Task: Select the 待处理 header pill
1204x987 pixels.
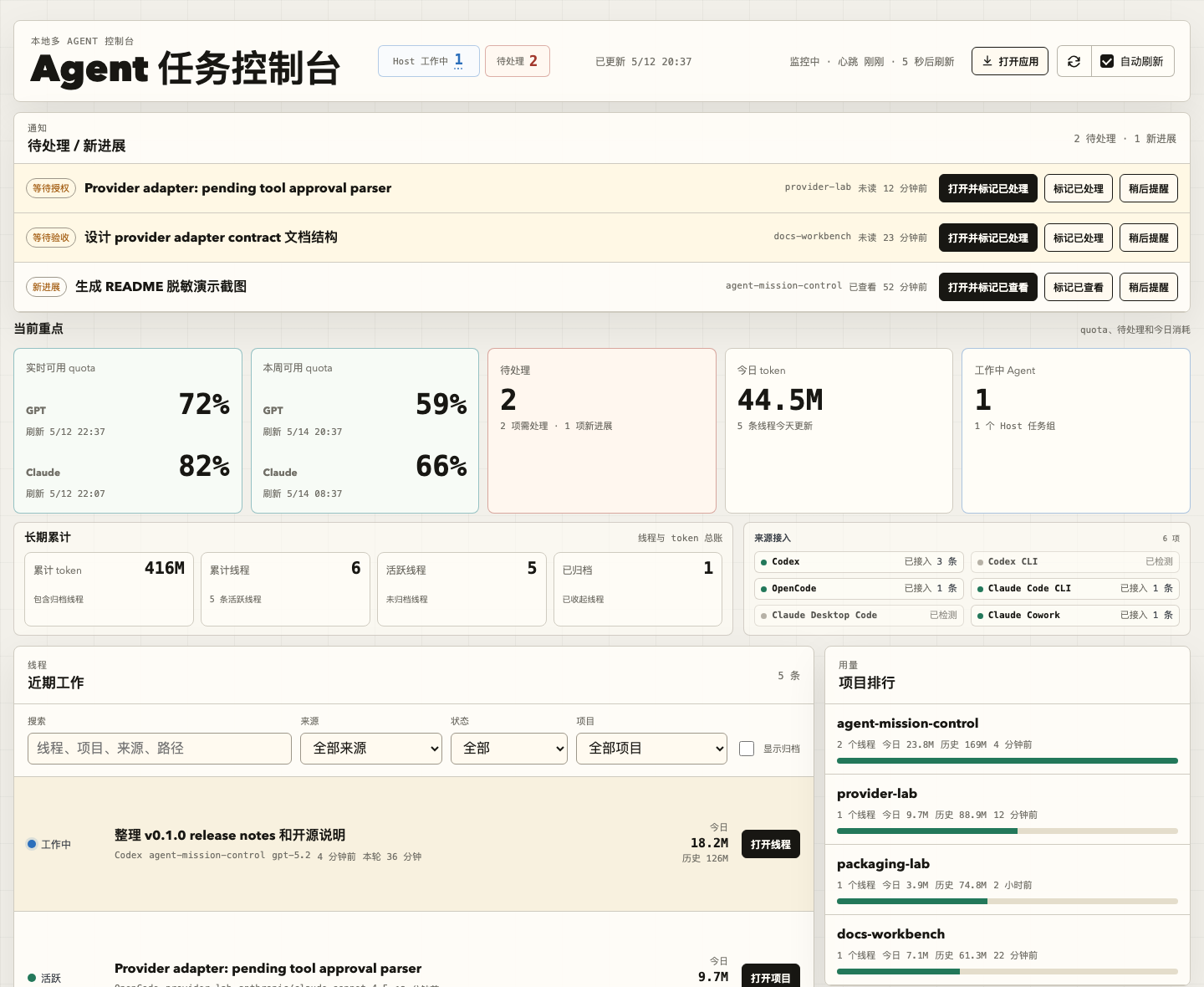Action: pos(518,61)
